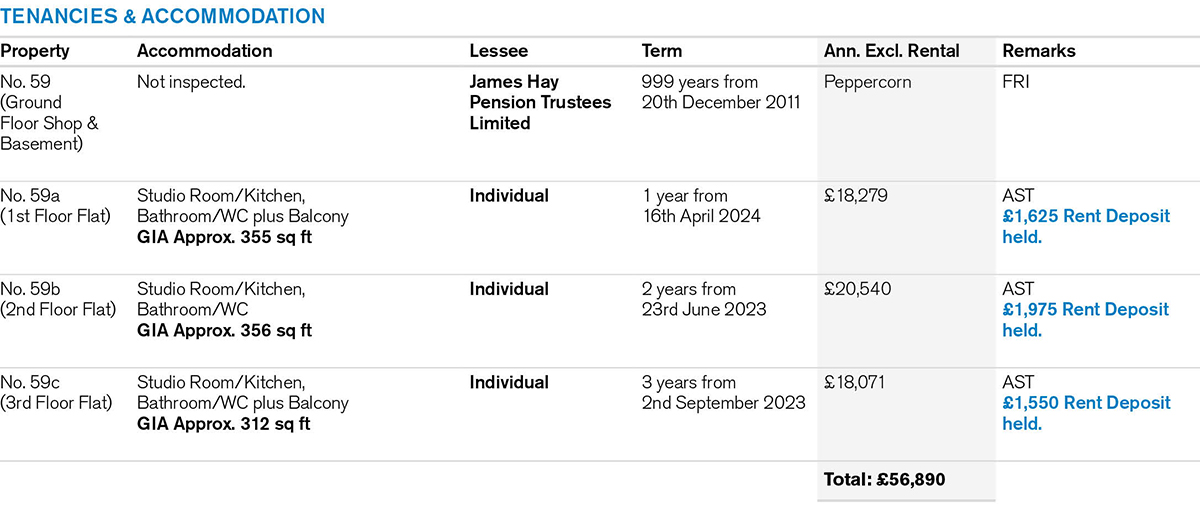The width and height of the screenshot is (1200, 532).
Task: Click the 999 years from 20th December 2011 term
Action: pos(721,92)
